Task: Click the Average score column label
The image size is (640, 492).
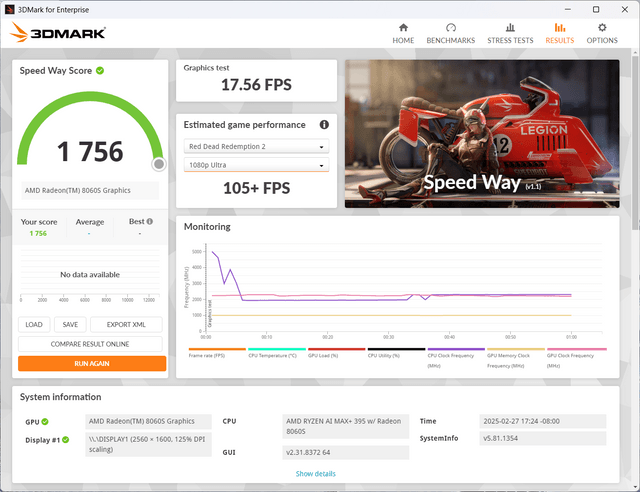Action: click(x=90, y=222)
